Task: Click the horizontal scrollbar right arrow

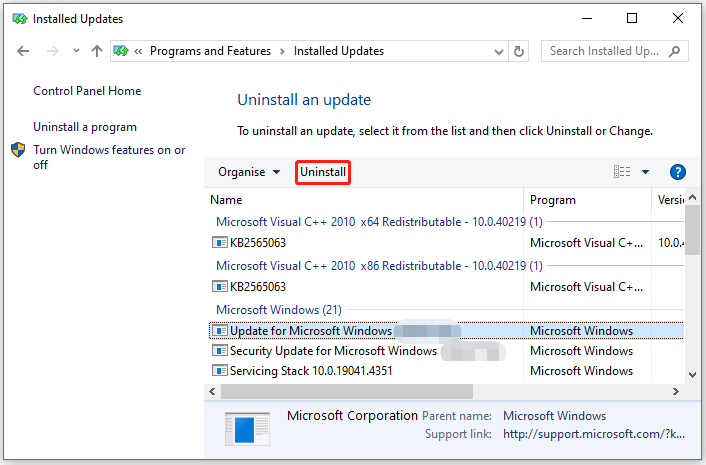Action: point(675,392)
